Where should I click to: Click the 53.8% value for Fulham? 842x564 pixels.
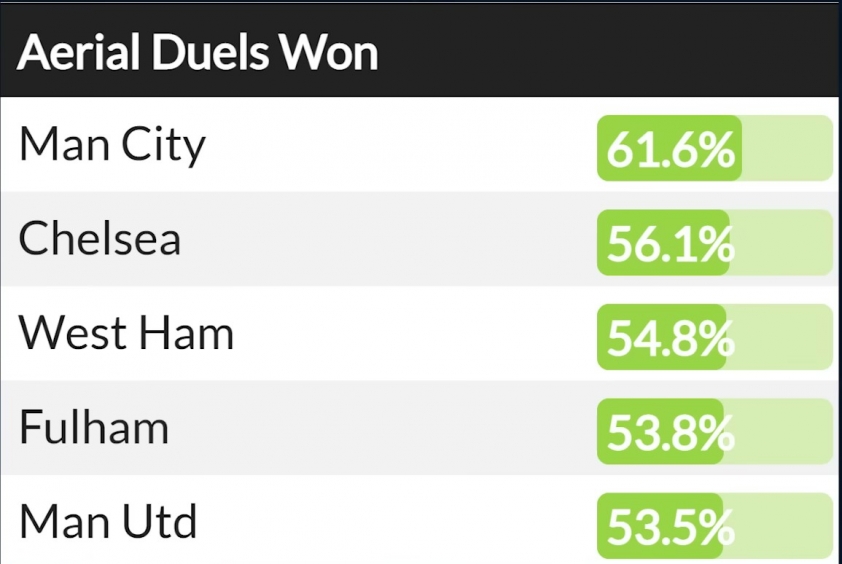coord(671,432)
